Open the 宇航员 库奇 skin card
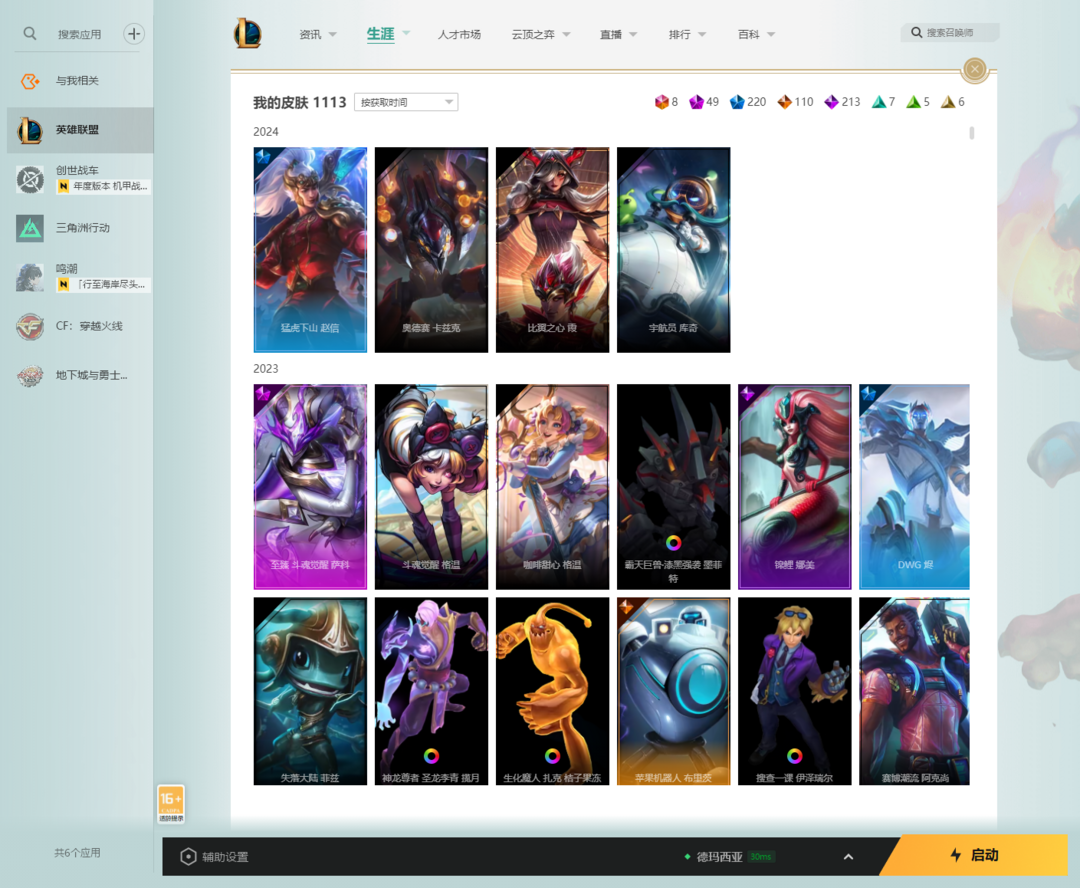Image resolution: width=1080 pixels, height=888 pixels. pyautogui.click(x=674, y=249)
